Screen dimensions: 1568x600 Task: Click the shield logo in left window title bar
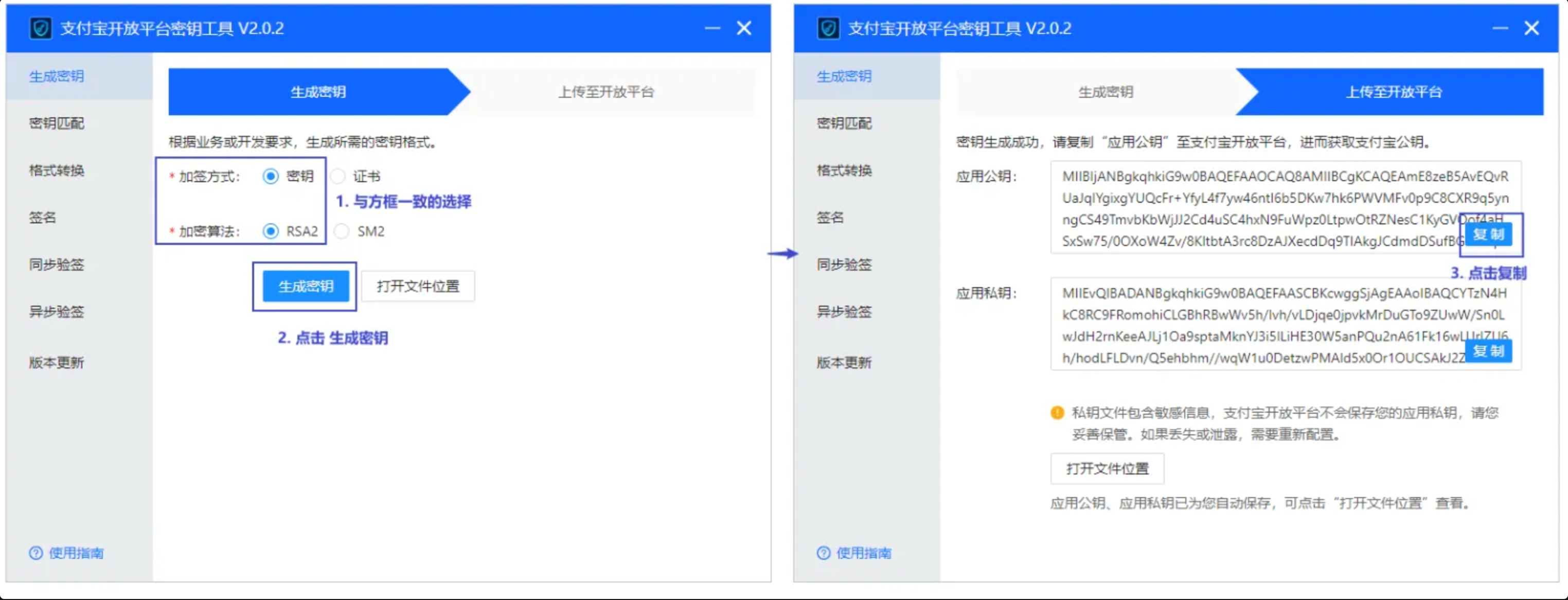click(x=41, y=28)
